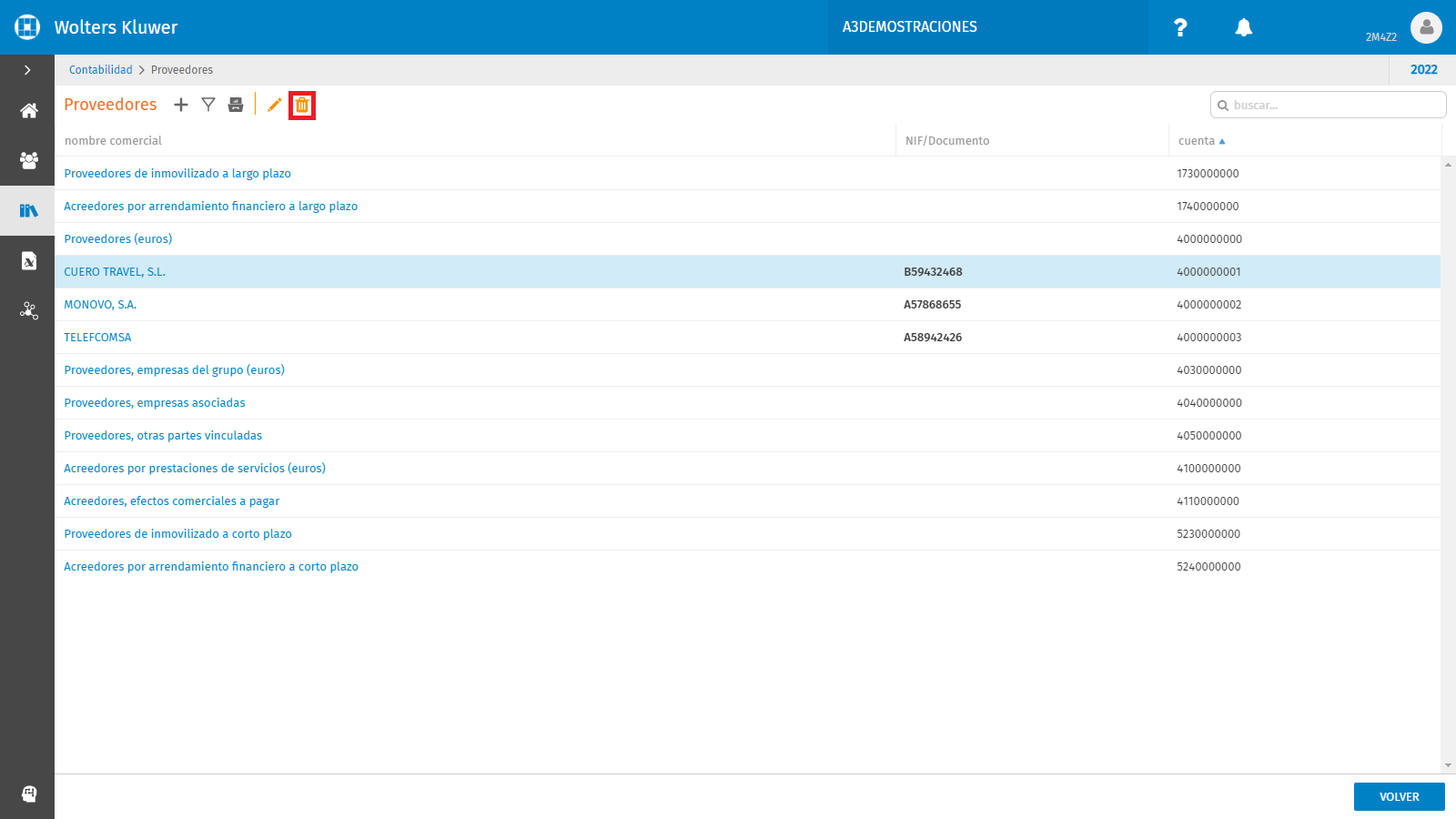Image resolution: width=1456 pixels, height=819 pixels.
Task: Open the assistant icon at sidebar bottom
Action: 29,794
